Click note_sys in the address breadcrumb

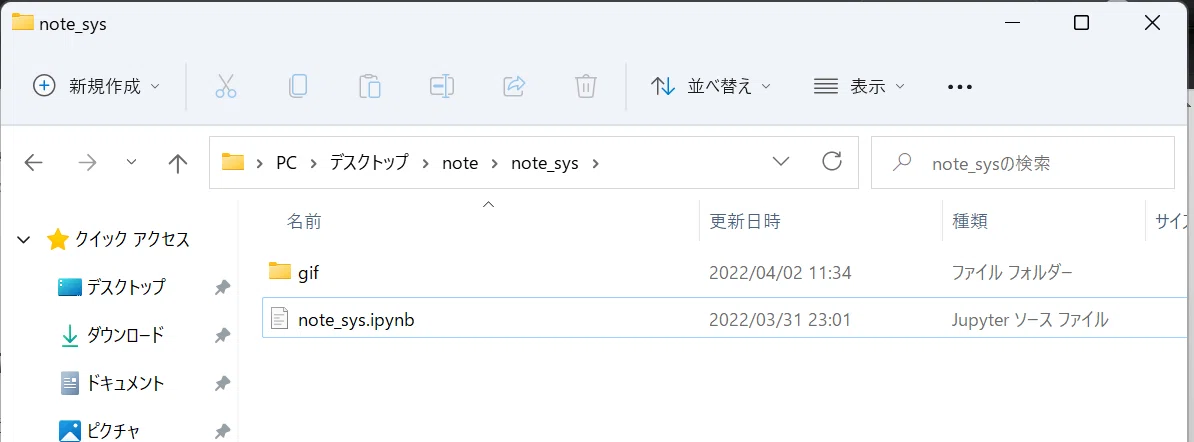point(544,162)
